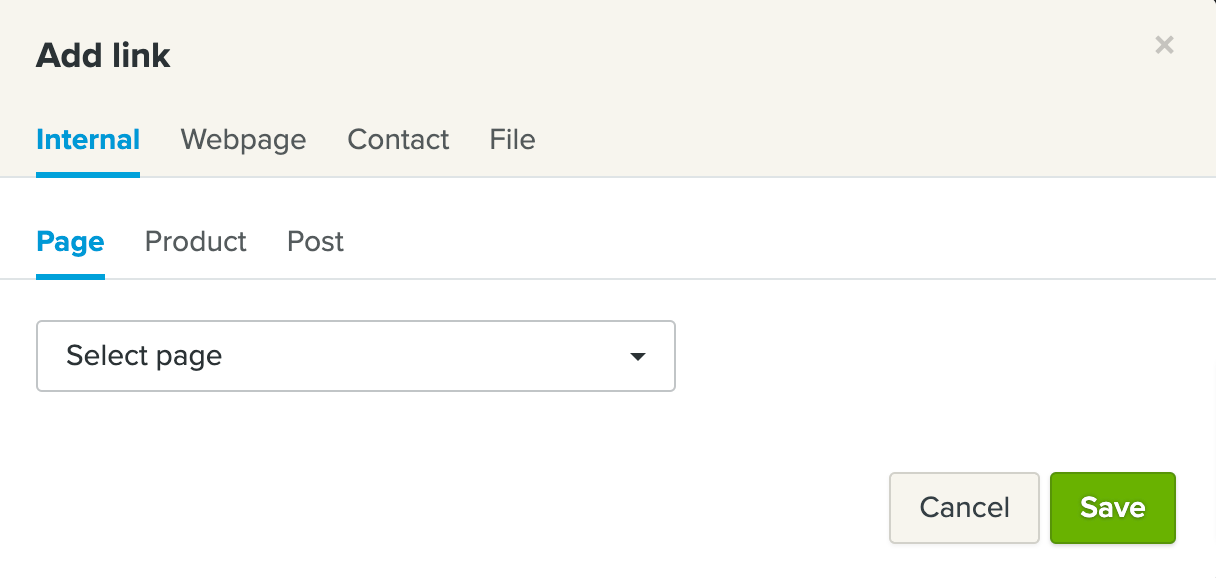This screenshot has height=578, width=1216.
Task: Click the Add link dialog title
Action: pyautogui.click(x=103, y=56)
